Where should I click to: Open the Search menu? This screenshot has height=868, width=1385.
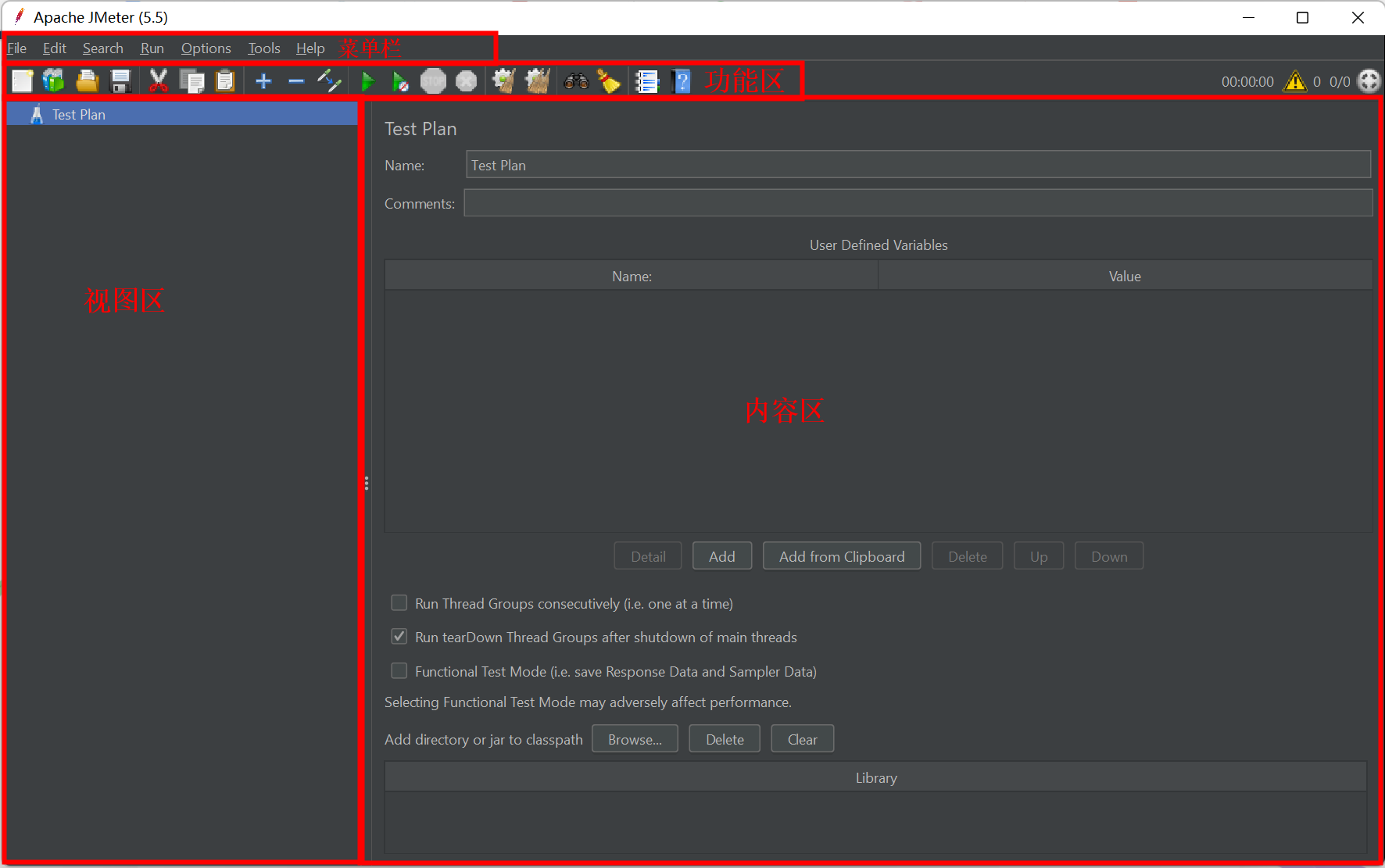click(x=103, y=48)
